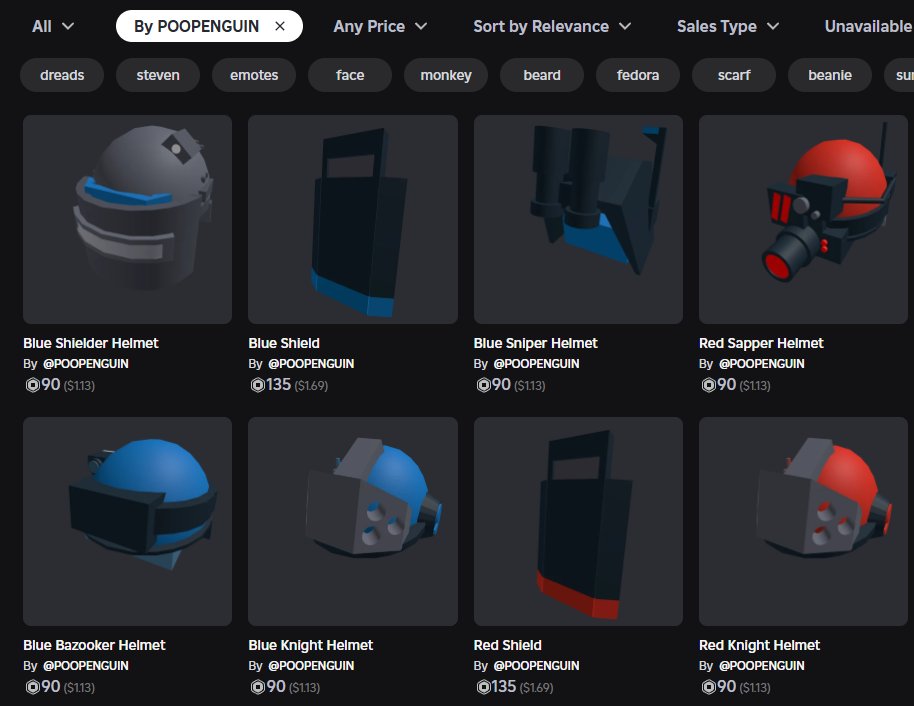Visit @POOPENGUIN profile under Blue Knight Helmet
The height and width of the screenshot is (706, 914).
[311, 666]
